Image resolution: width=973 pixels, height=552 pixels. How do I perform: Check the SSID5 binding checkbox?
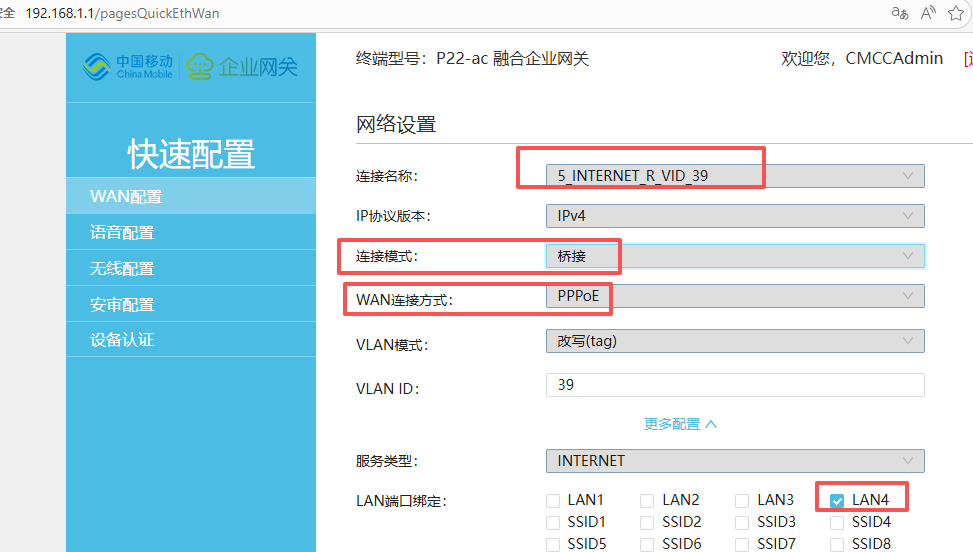point(553,545)
